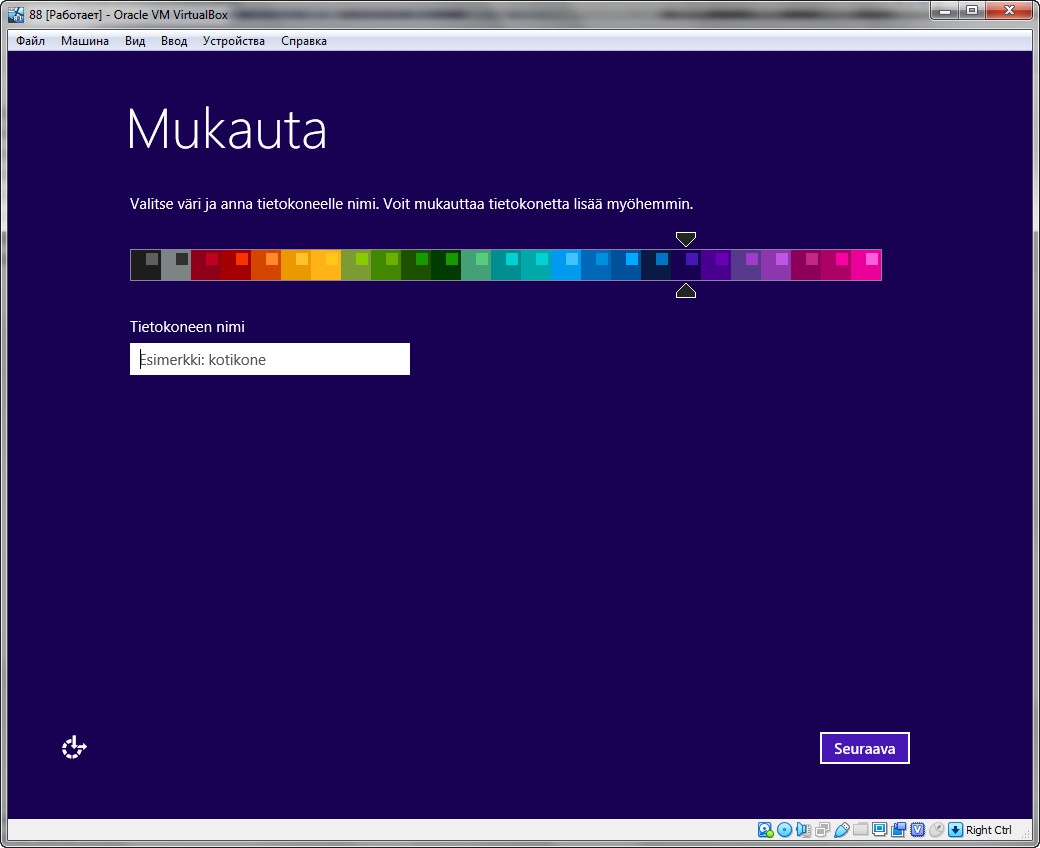Click the Seuraava button
Image resolution: width=1040 pixels, height=848 pixels.
[864, 748]
